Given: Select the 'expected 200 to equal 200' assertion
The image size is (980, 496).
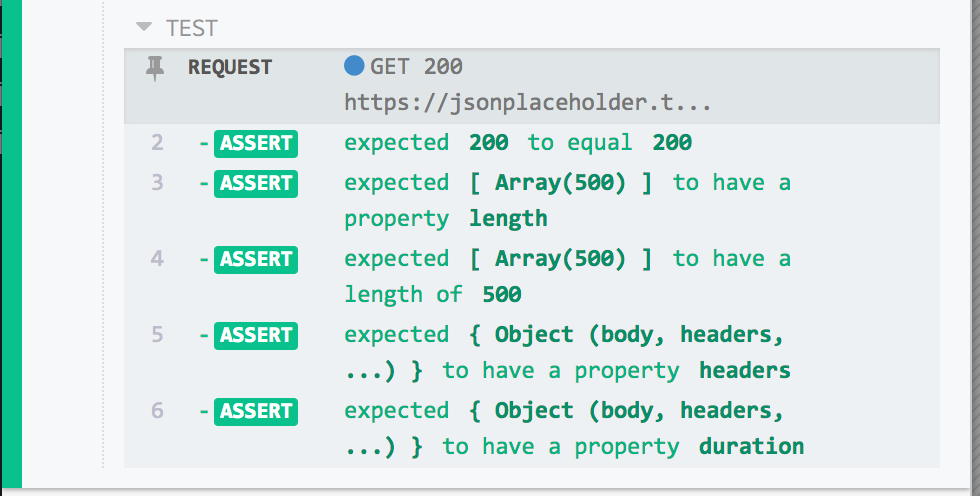Looking at the screenshot, I should coord(518,143).
